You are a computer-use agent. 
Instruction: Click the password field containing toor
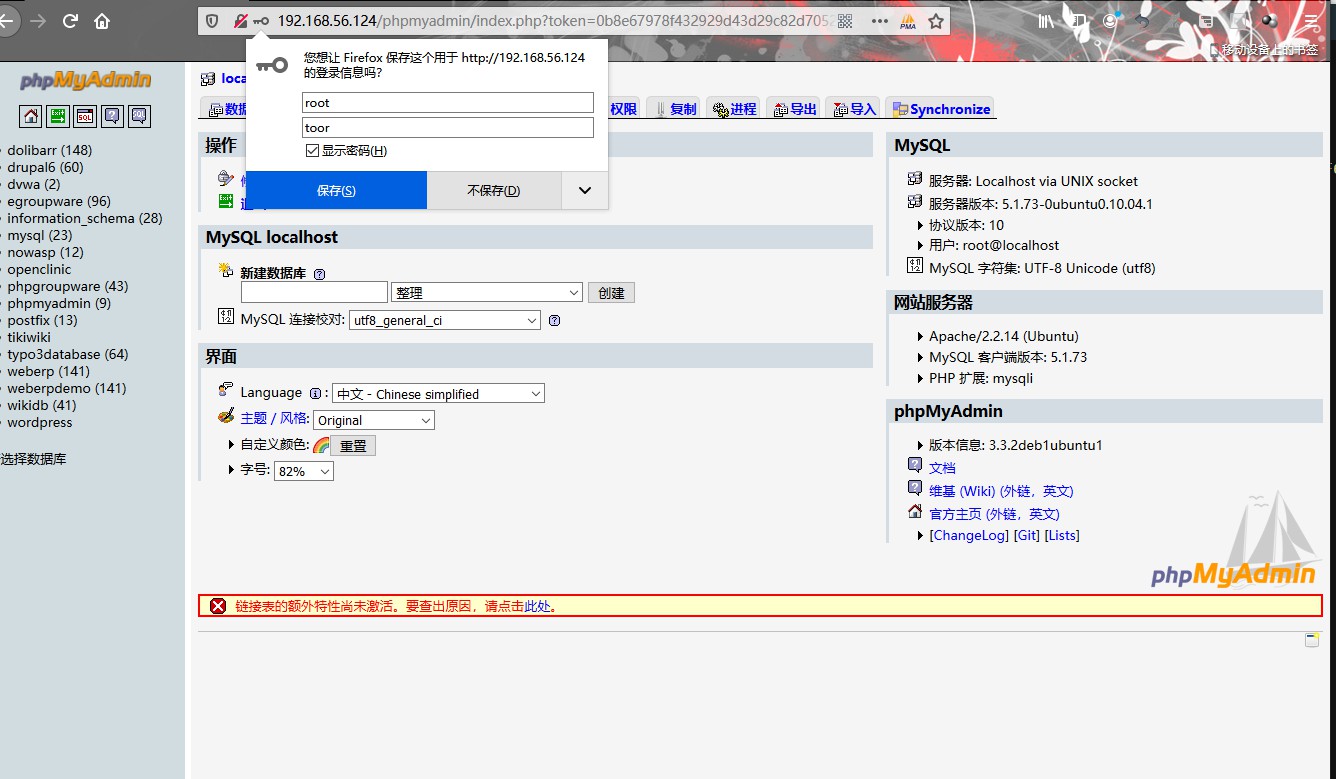[448, 127]
